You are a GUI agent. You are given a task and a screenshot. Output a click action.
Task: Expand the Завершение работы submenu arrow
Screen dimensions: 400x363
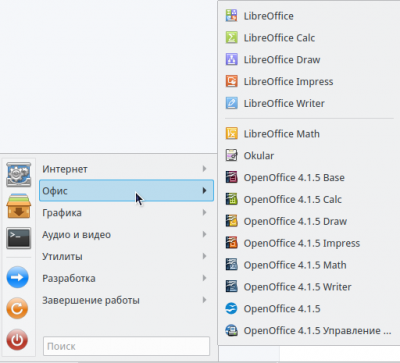[204, 300]
